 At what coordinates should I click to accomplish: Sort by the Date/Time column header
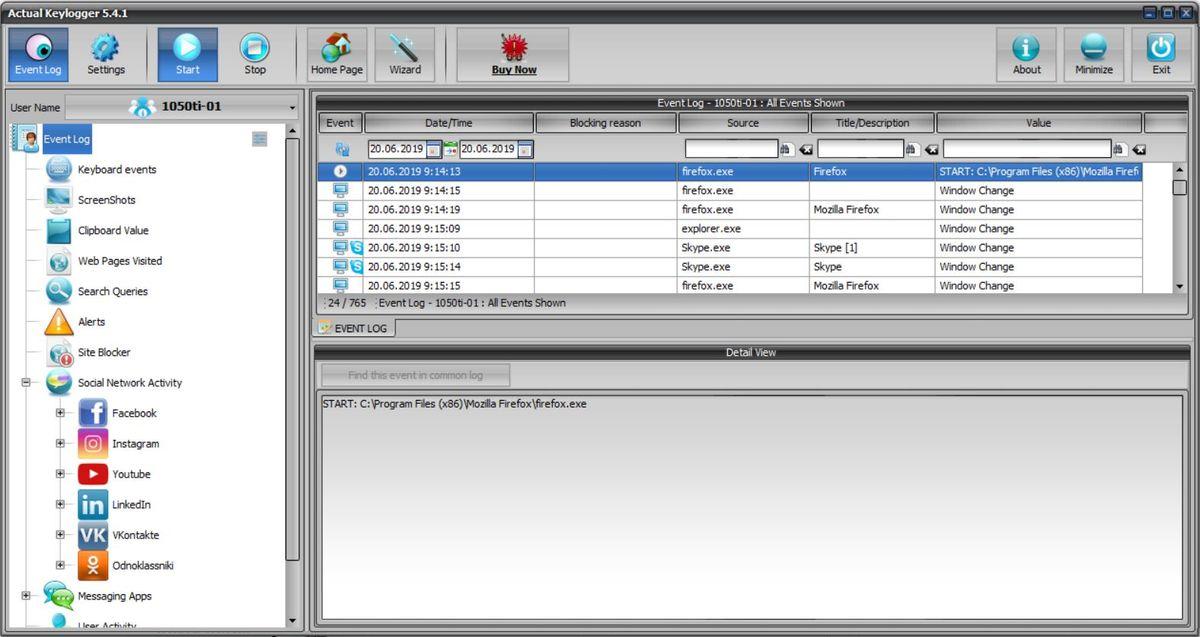(x=448, y=123)
